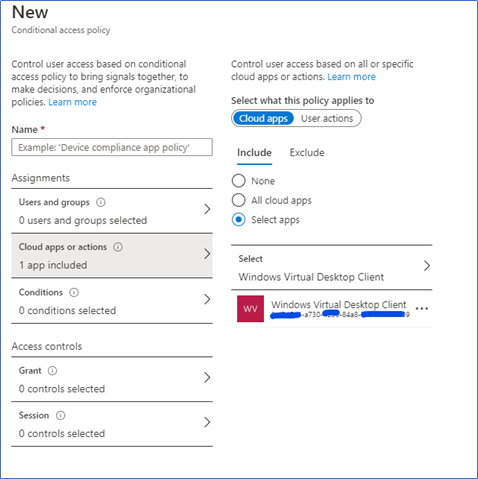478x479 pixels.
Task: Expand the Session controls arrow
Action: [207, 422]
